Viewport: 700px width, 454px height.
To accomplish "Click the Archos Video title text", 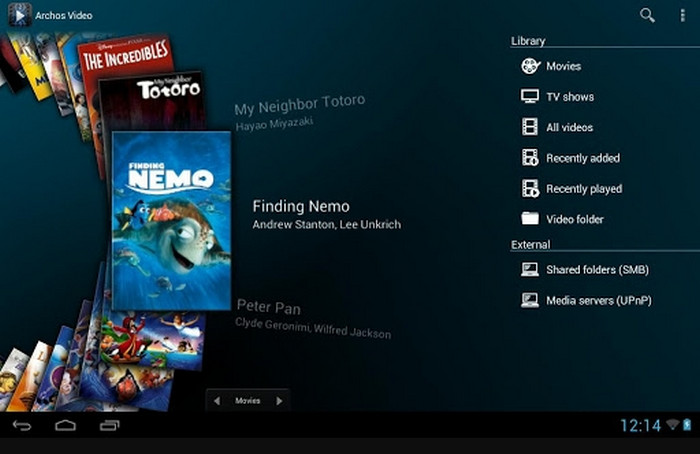I will [x=64, y=16].
